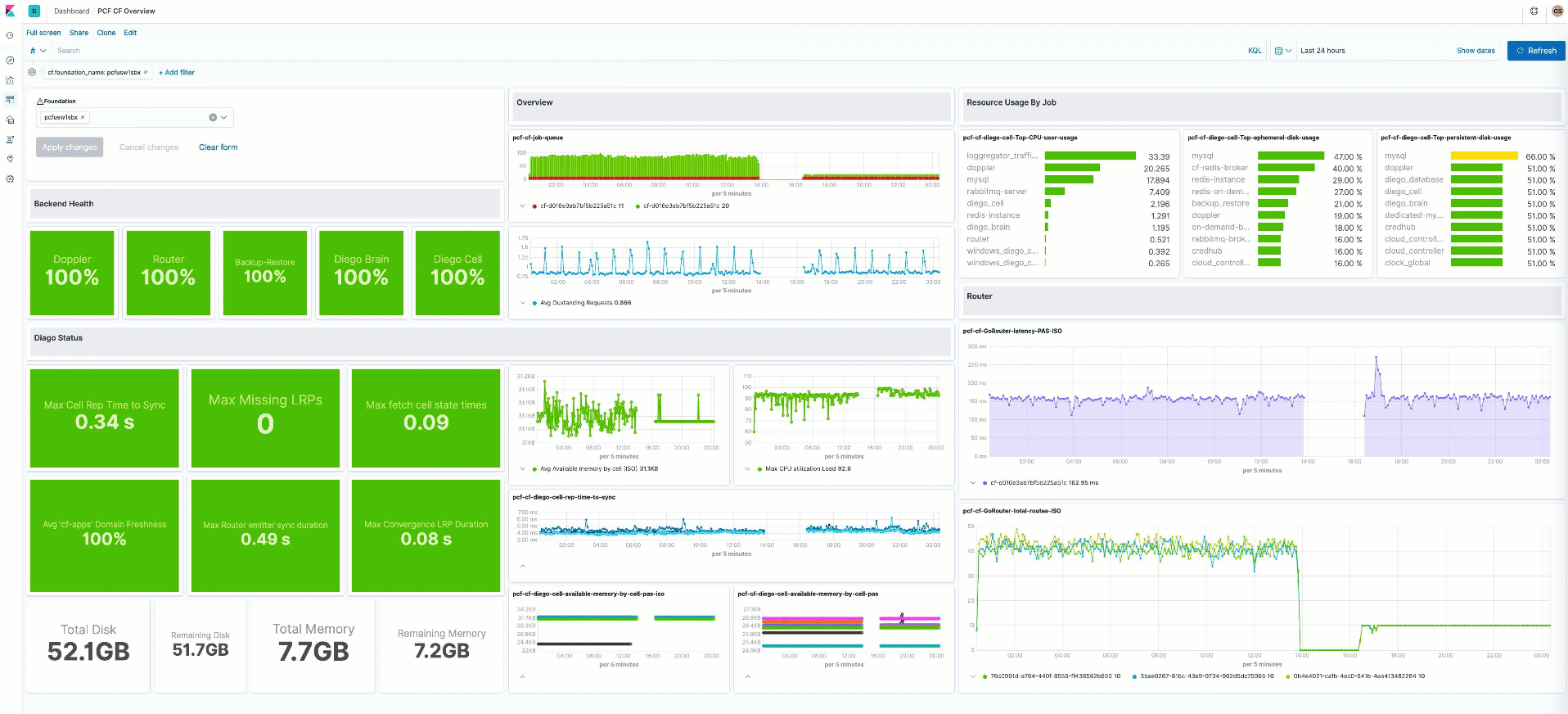
Task: Open the Visualize chart icon in sidebar
Action: (x=10, y=80)
